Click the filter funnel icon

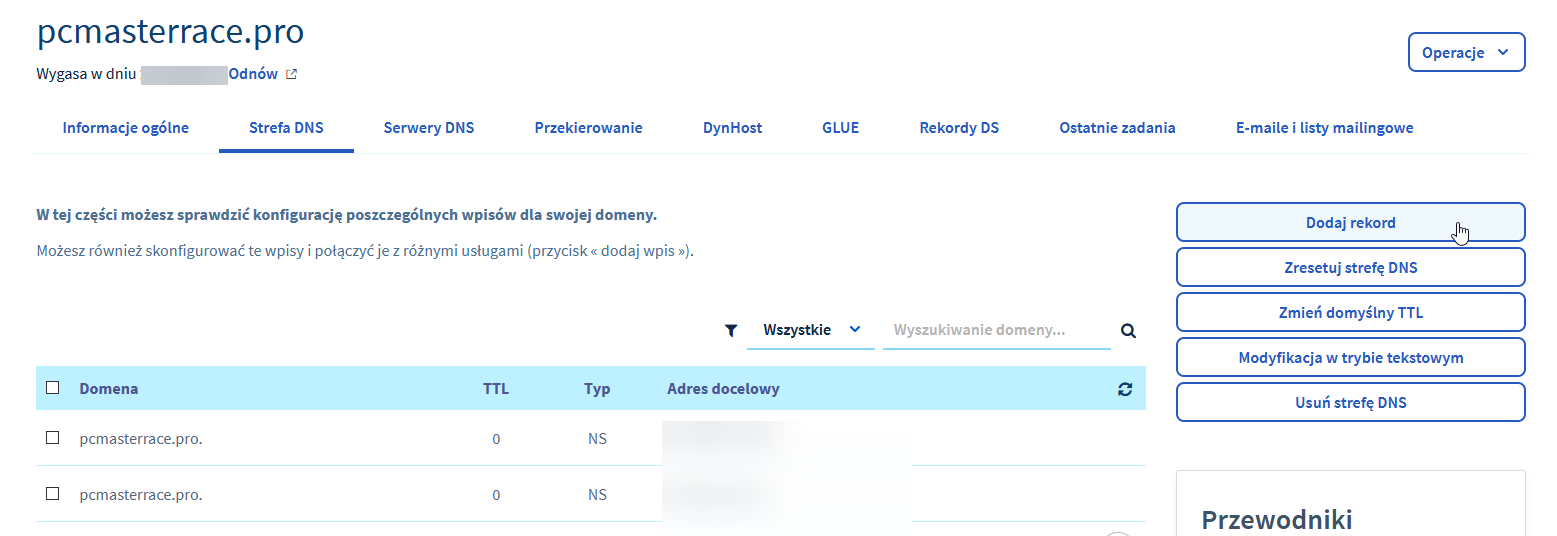[731, 330]
